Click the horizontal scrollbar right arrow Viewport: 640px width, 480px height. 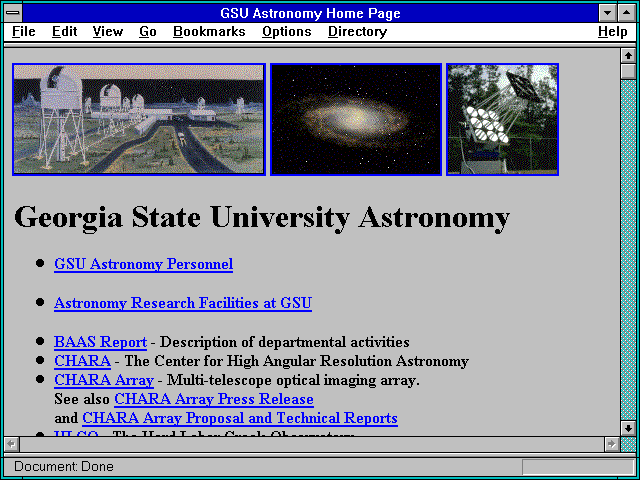click(611, 444)
